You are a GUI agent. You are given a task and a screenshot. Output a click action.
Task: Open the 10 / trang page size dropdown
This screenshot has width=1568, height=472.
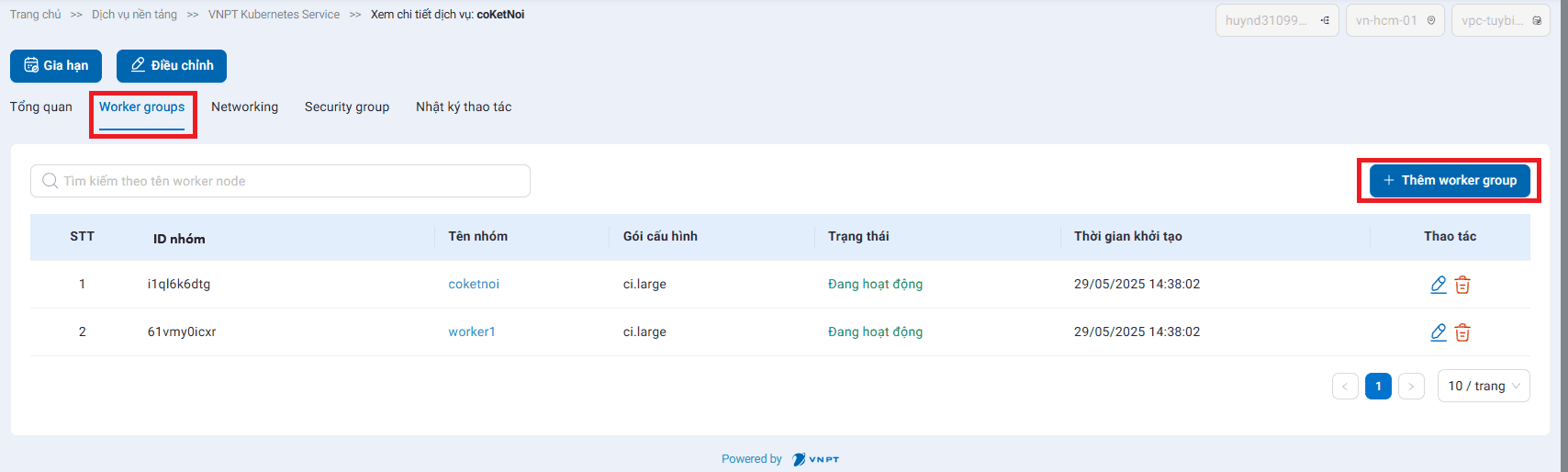pyautogui.click(x=1483, y=387)
